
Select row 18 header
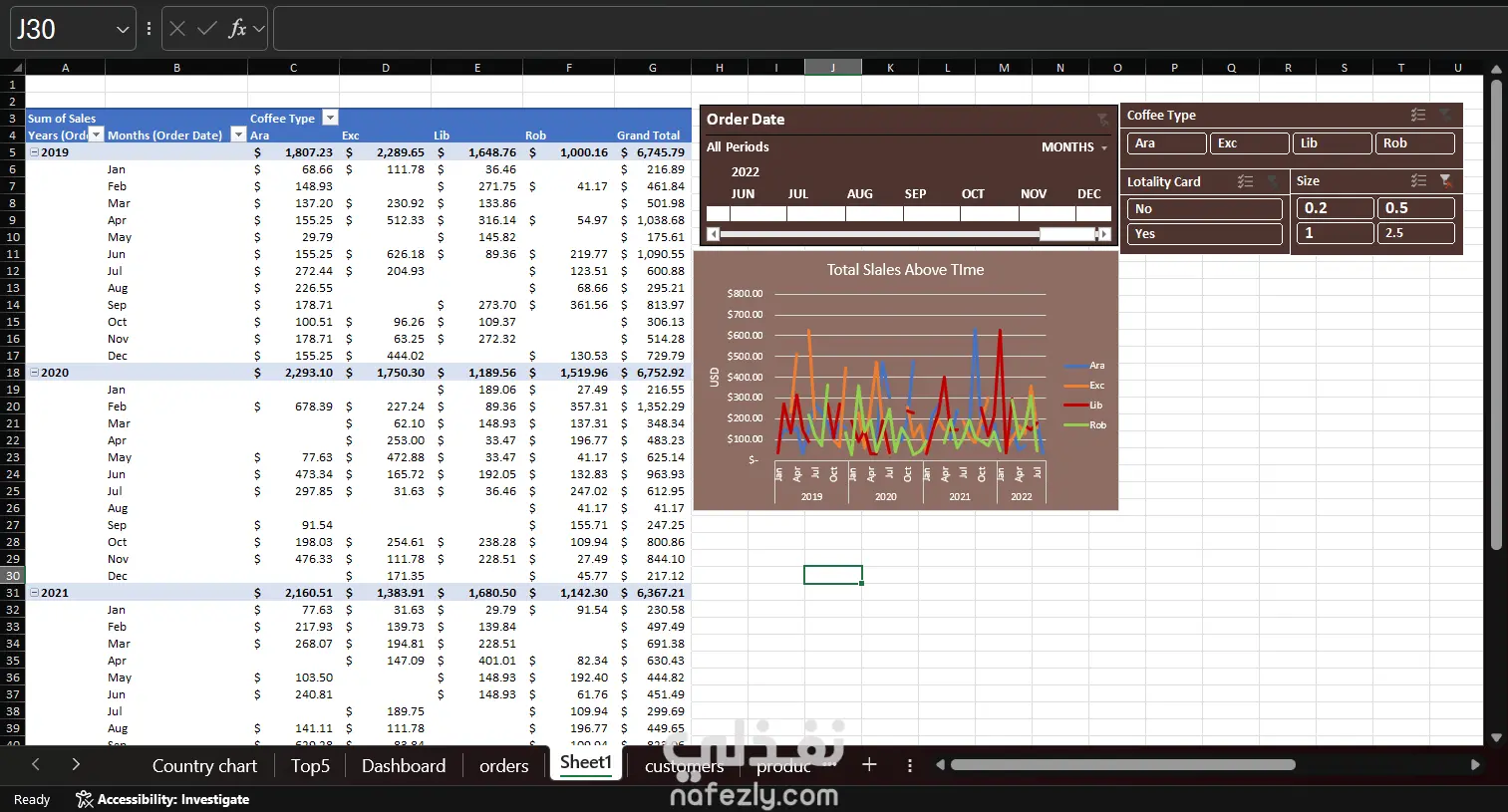(13, 373)
